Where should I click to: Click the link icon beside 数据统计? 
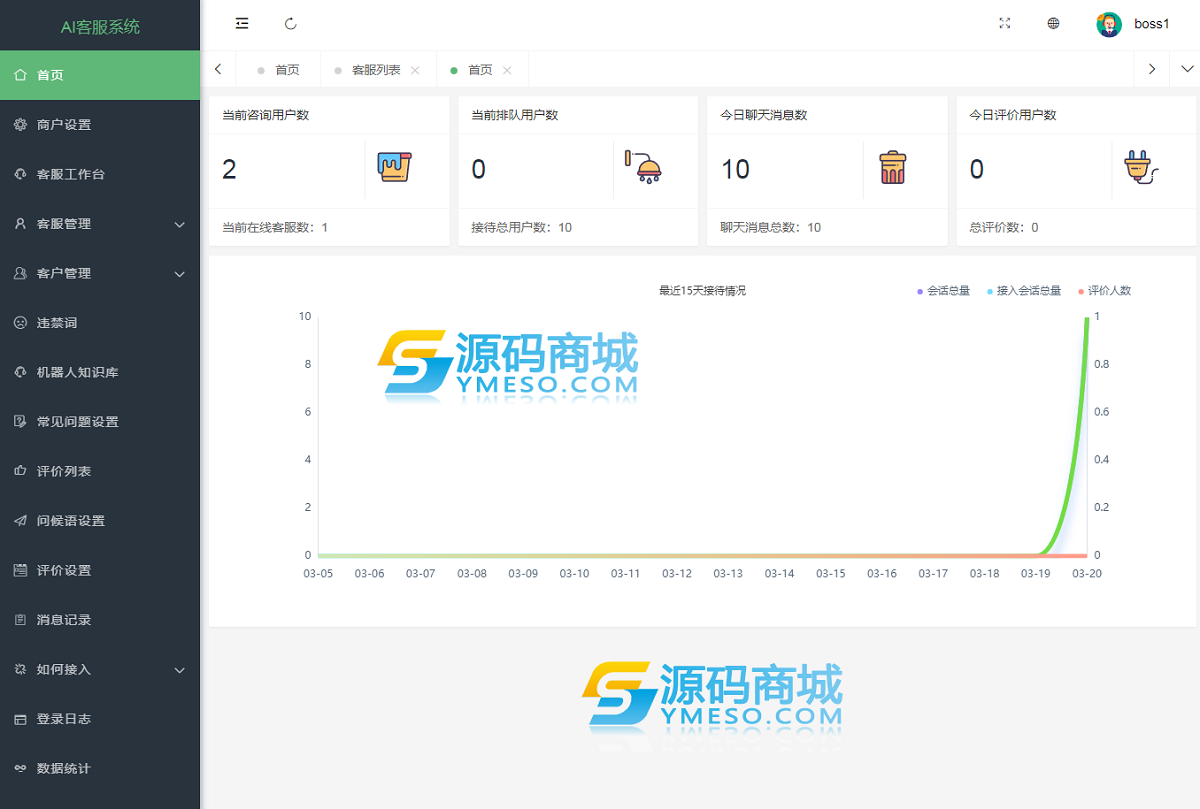tap(20, 768)
